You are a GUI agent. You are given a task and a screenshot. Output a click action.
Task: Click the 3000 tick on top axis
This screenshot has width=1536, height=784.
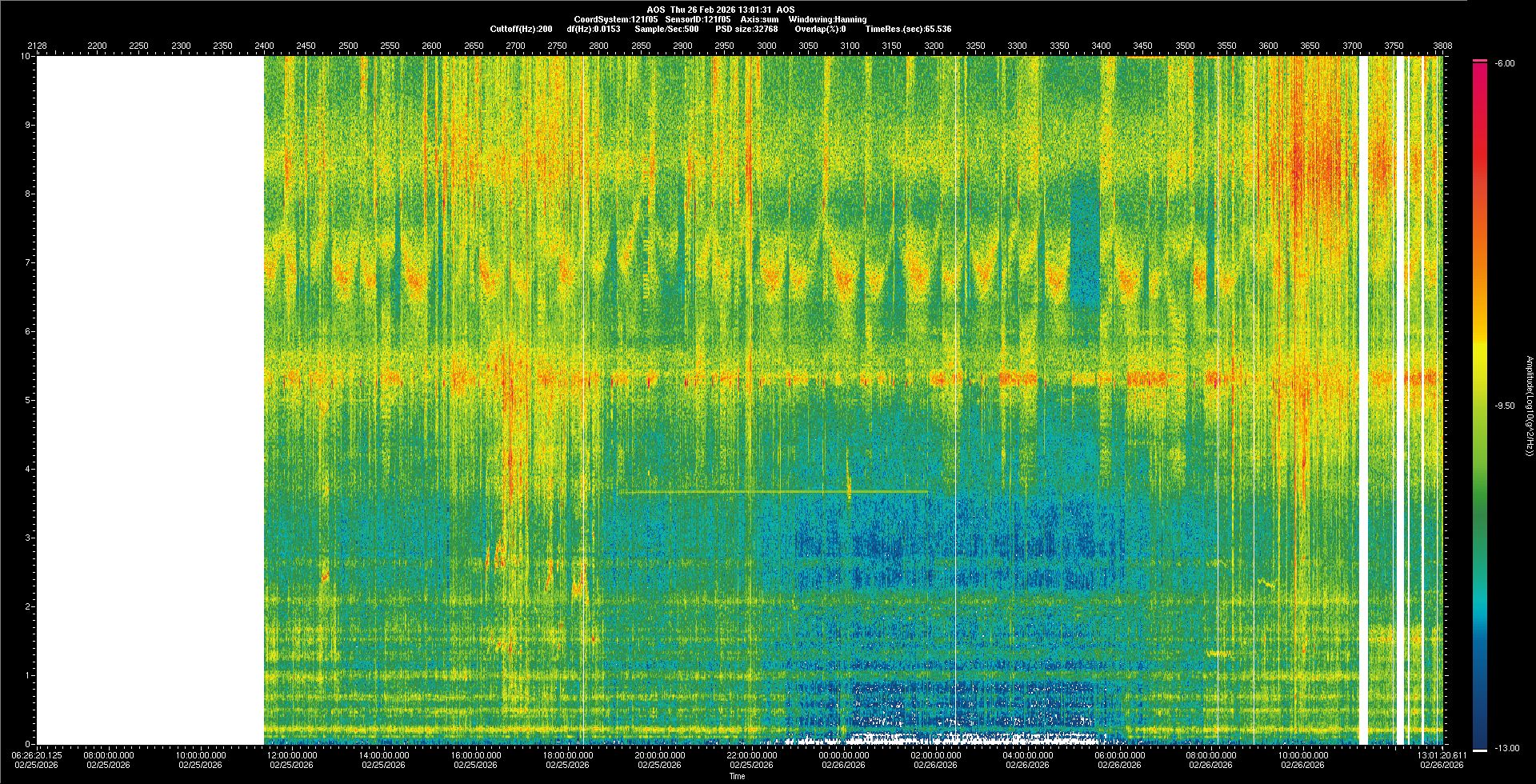(x=766, y=46)
